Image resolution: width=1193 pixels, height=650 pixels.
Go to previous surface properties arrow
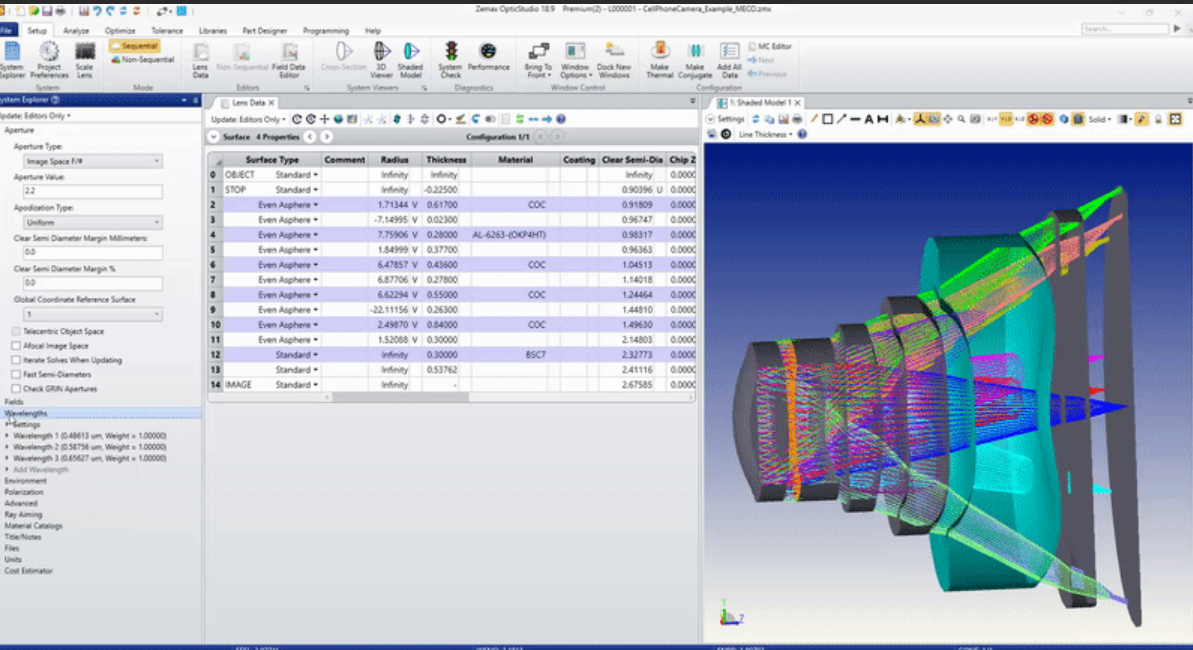[x=310, y=137]
